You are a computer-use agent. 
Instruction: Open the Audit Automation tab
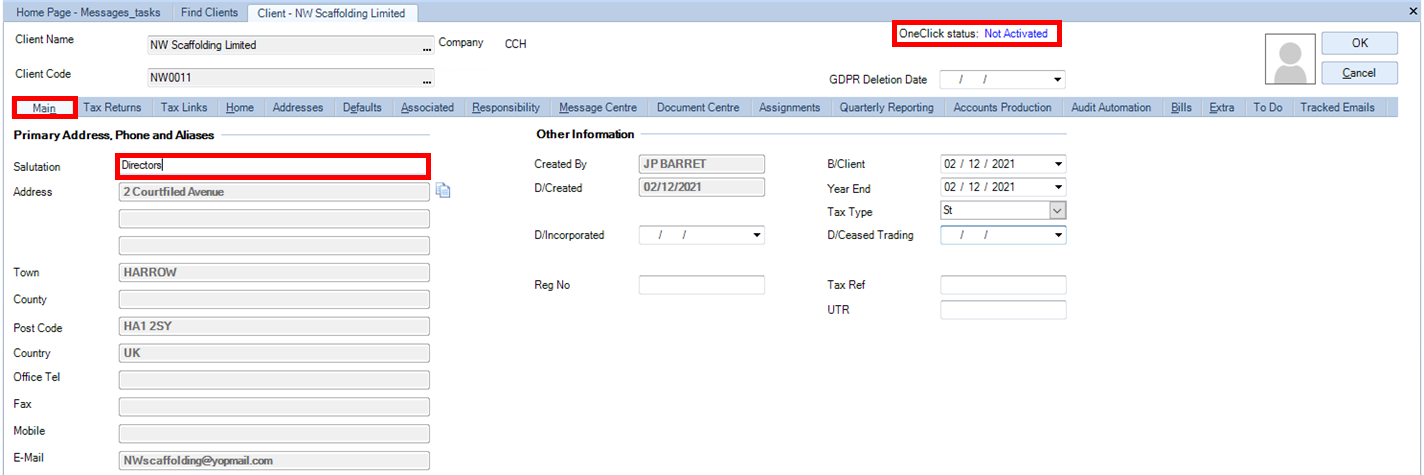point(1111,107)
